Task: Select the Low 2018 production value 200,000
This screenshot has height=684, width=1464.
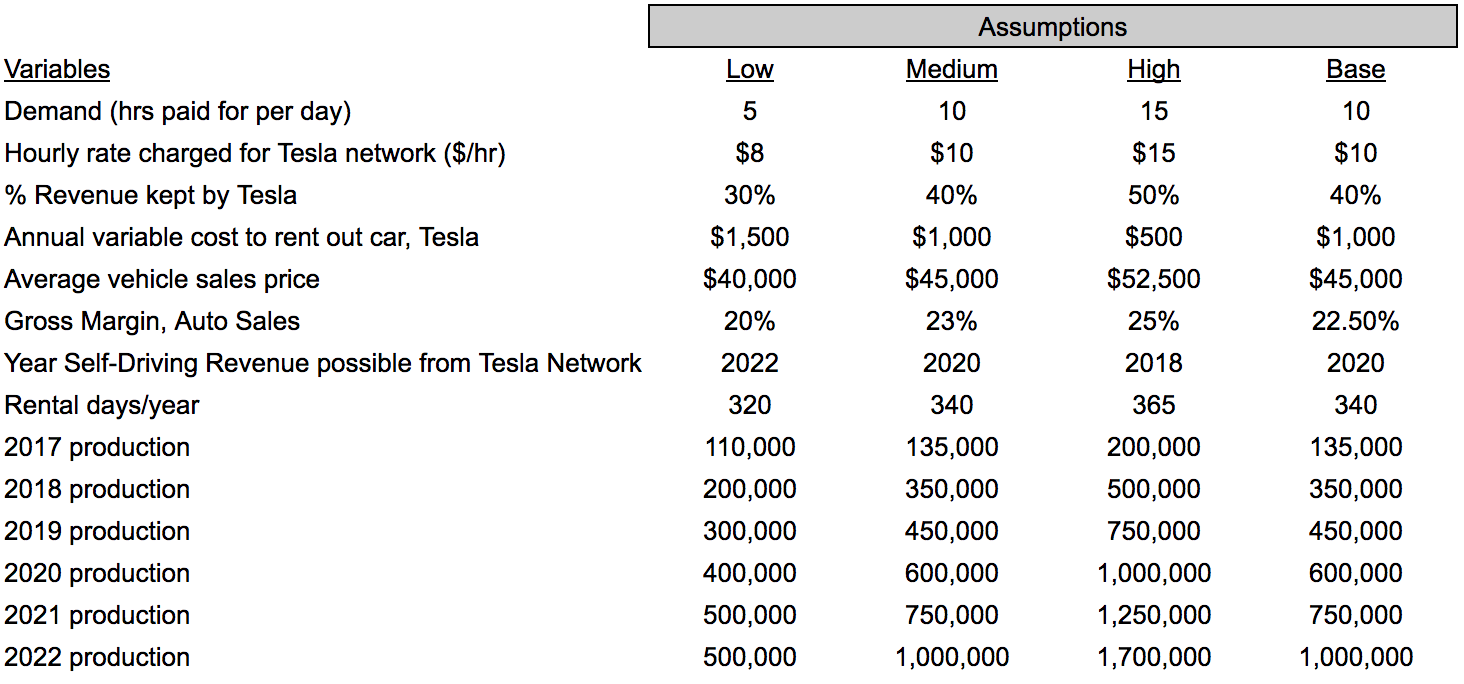Action: [750, 489]
